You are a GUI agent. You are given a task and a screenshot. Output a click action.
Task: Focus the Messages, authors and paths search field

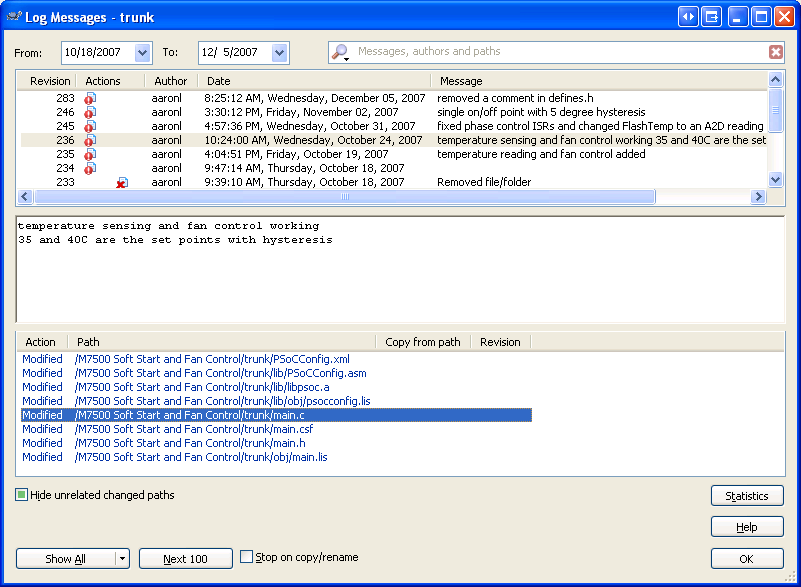pyautogui.click(x=559, y=52)
